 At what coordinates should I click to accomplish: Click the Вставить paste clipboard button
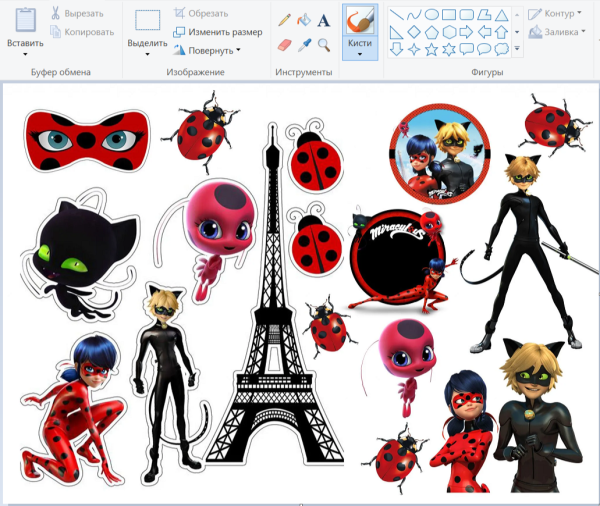coord(25,20)
